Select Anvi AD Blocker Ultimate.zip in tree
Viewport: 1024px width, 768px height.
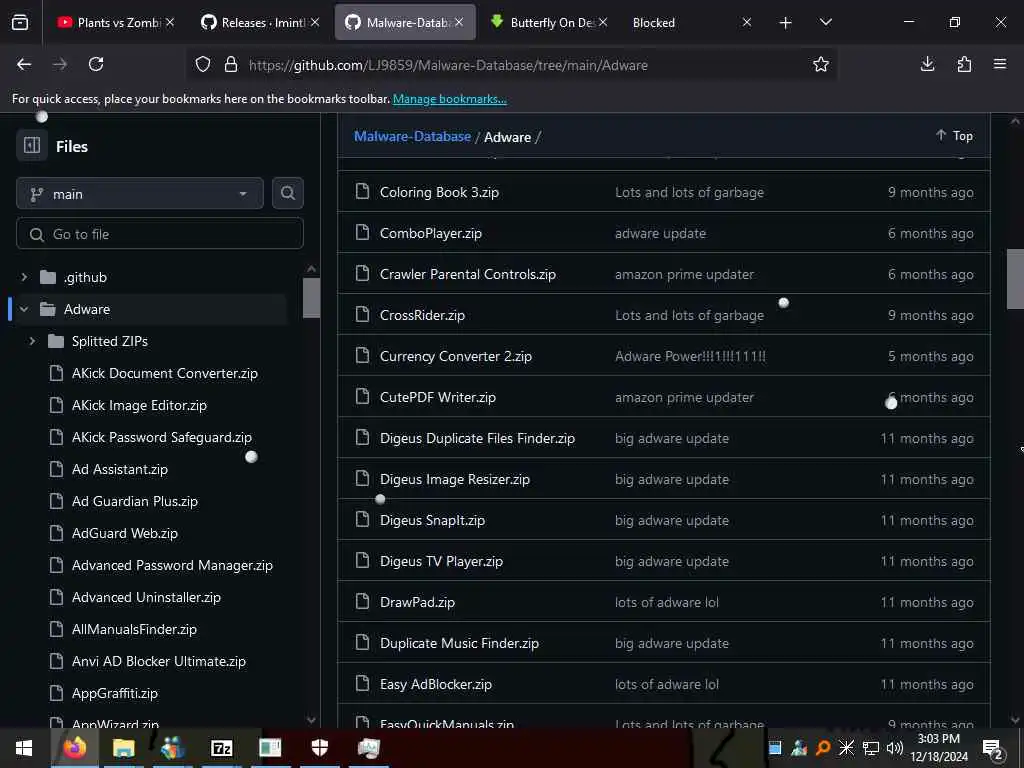coord(159,661)
